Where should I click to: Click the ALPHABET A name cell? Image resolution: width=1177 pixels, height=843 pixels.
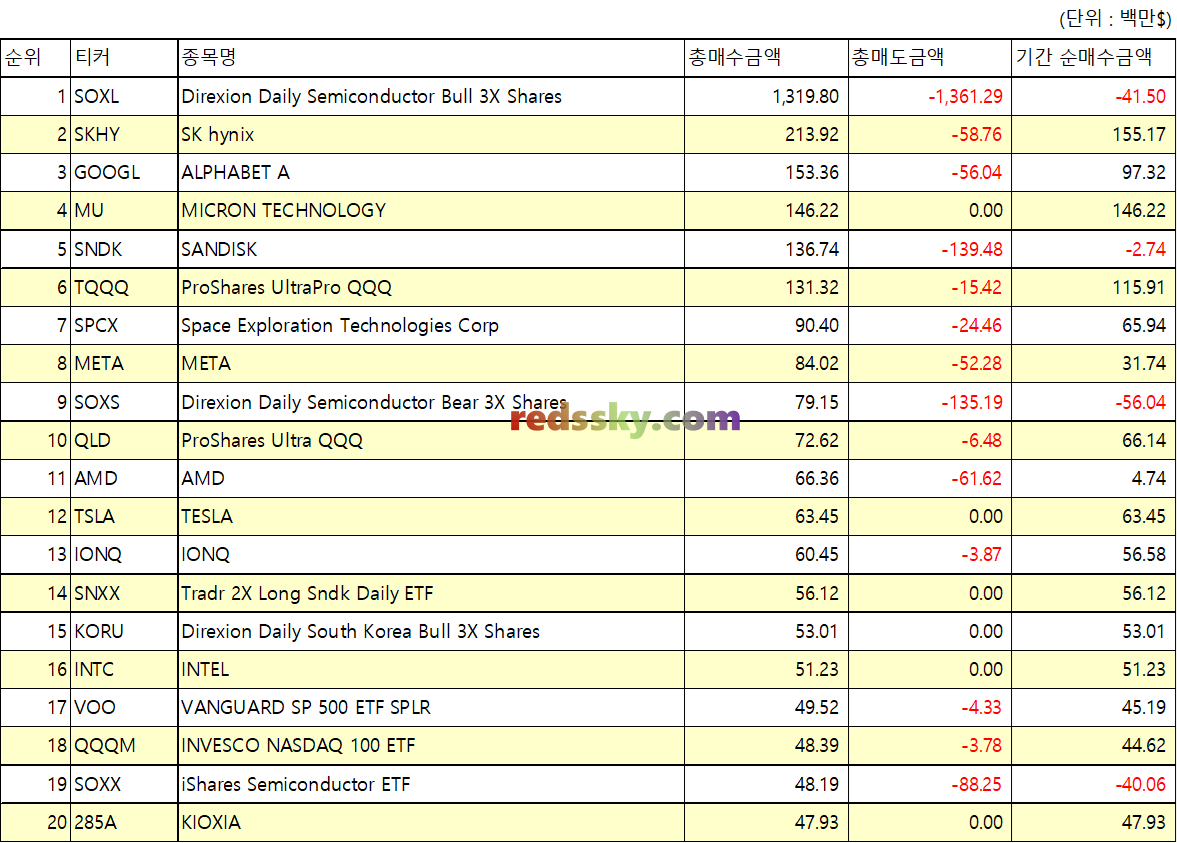coord(431,173)
